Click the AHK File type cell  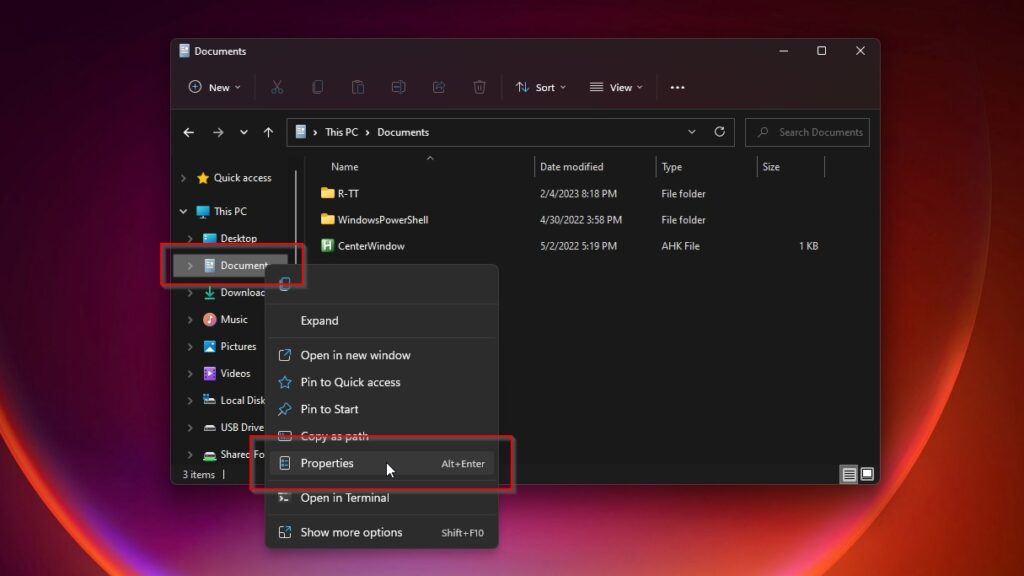click(x=680, y=246)
